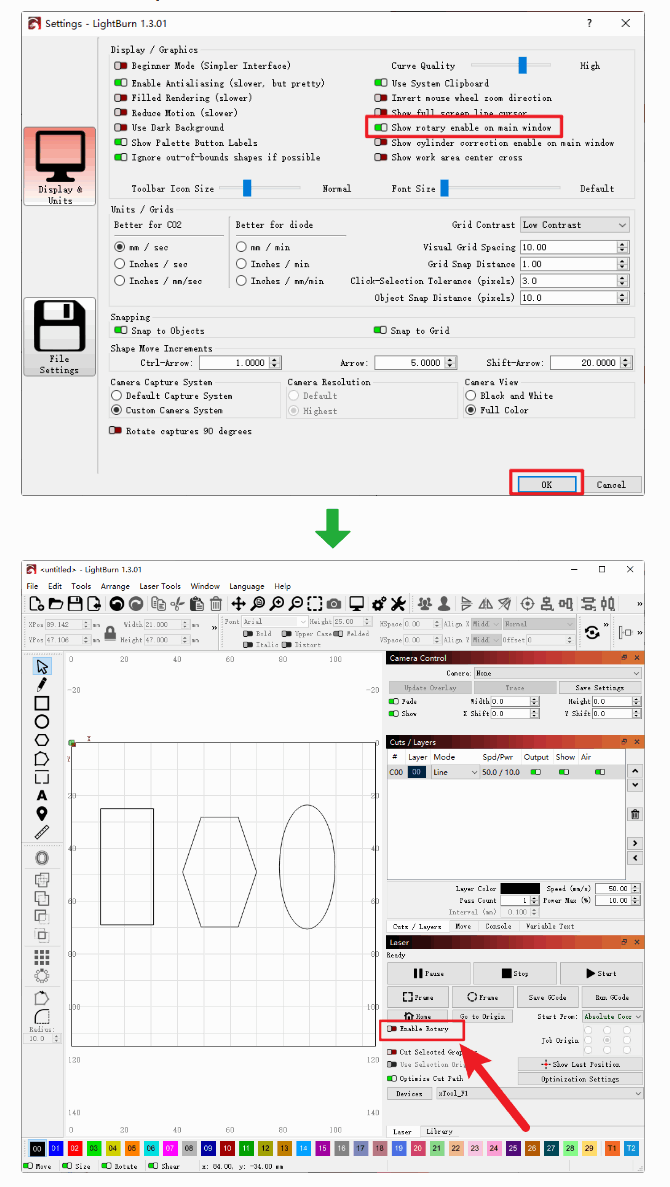
Task: Click Ctrl-Arrow increment stepper arrows
Action: (275, 363)
